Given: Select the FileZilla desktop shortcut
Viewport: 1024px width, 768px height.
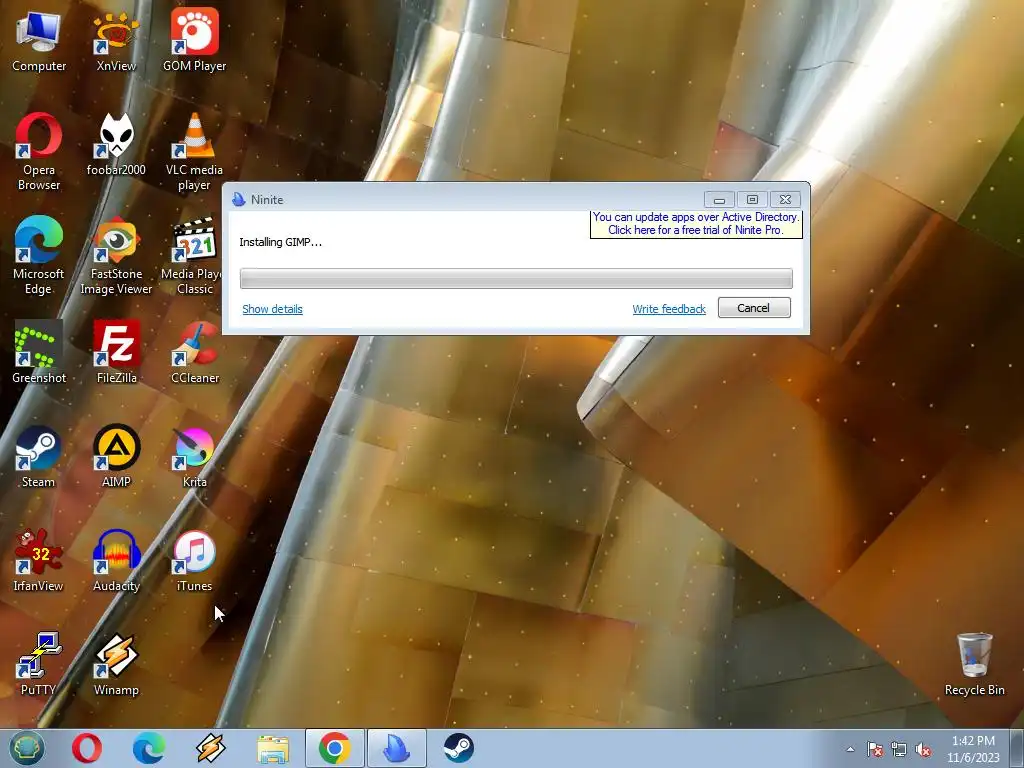Looking at the screenshot, I should point(116,353).
